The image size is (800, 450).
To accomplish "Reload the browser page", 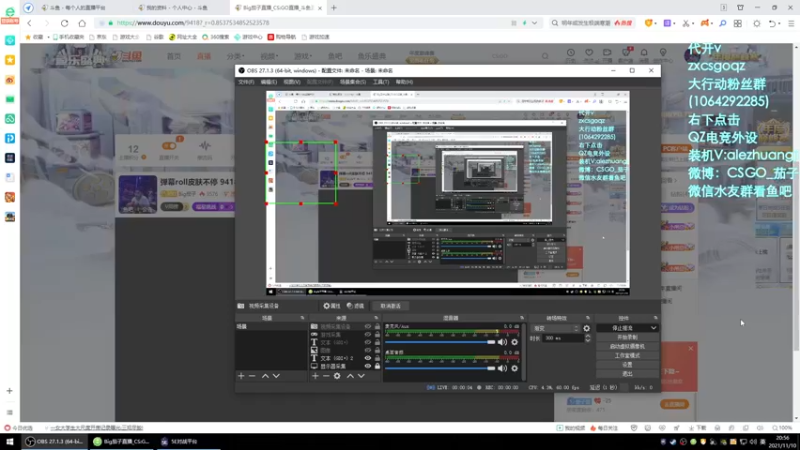I will [64, 23].
